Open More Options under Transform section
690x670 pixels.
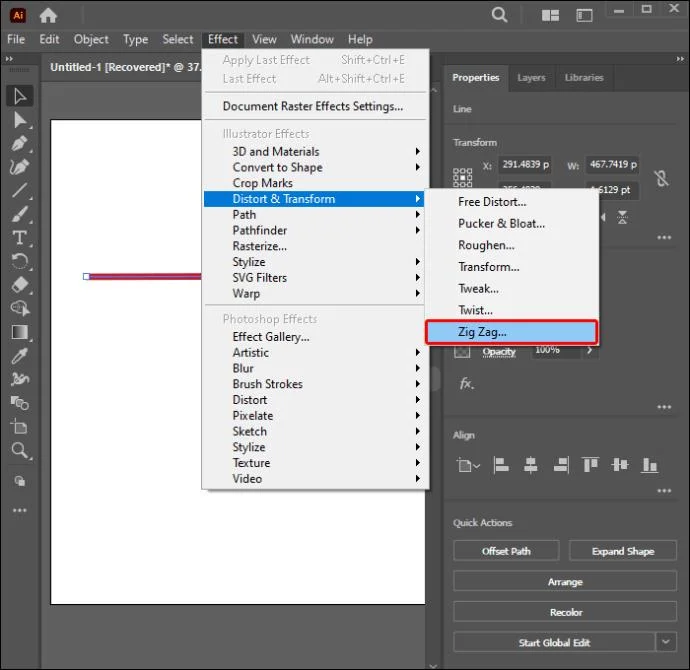pyautogui.click(x=664, y=237)
